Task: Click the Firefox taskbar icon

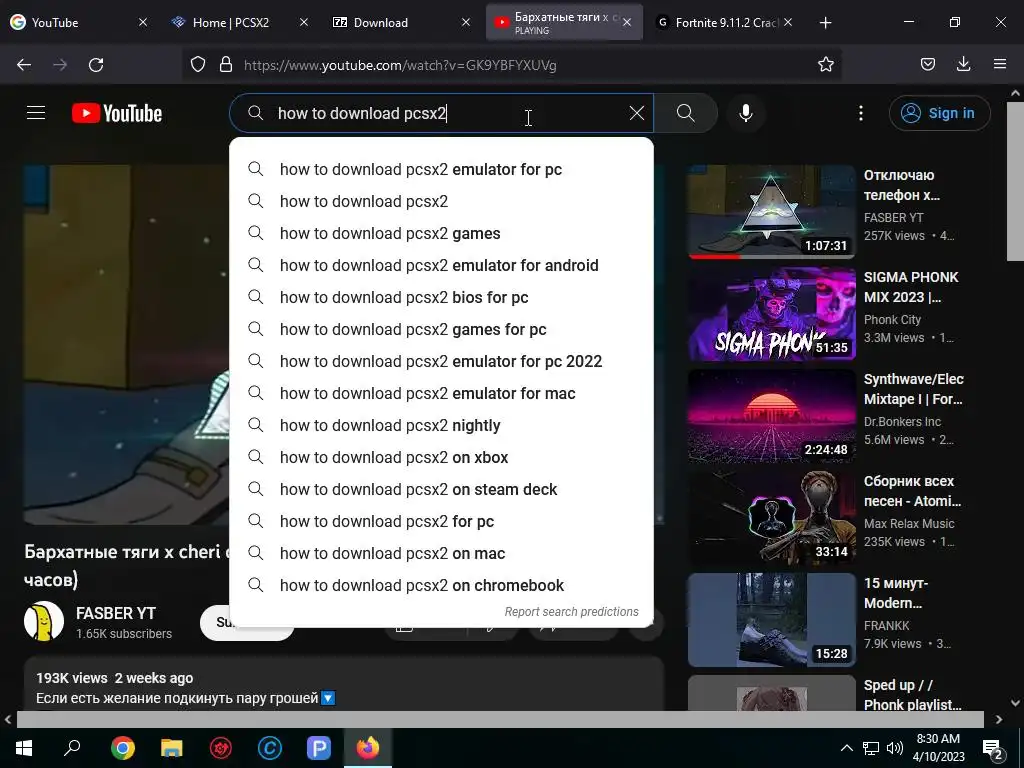Action: pyautogui.click(x=368, y=748)
